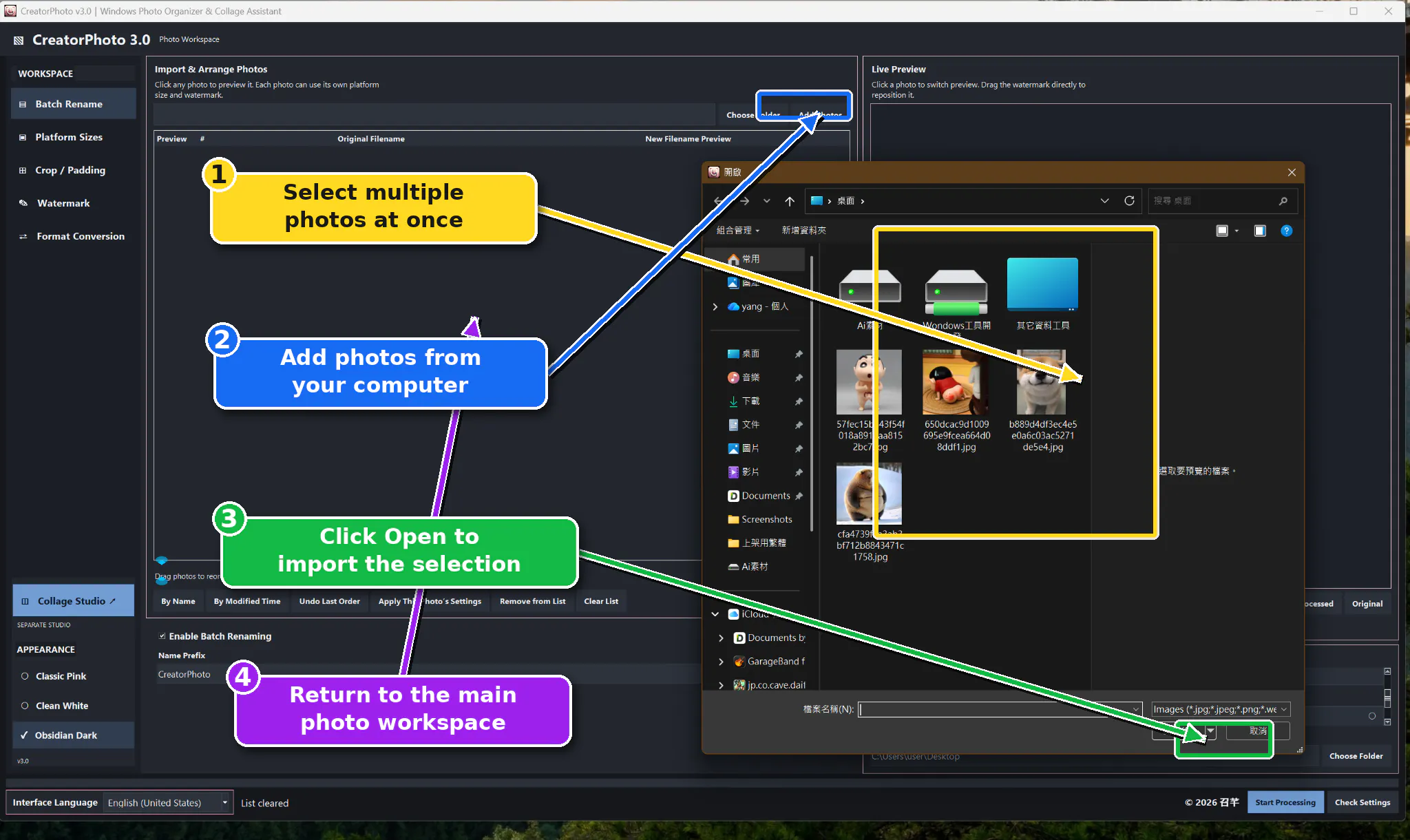Click Check Settings button

[1362, 802]
